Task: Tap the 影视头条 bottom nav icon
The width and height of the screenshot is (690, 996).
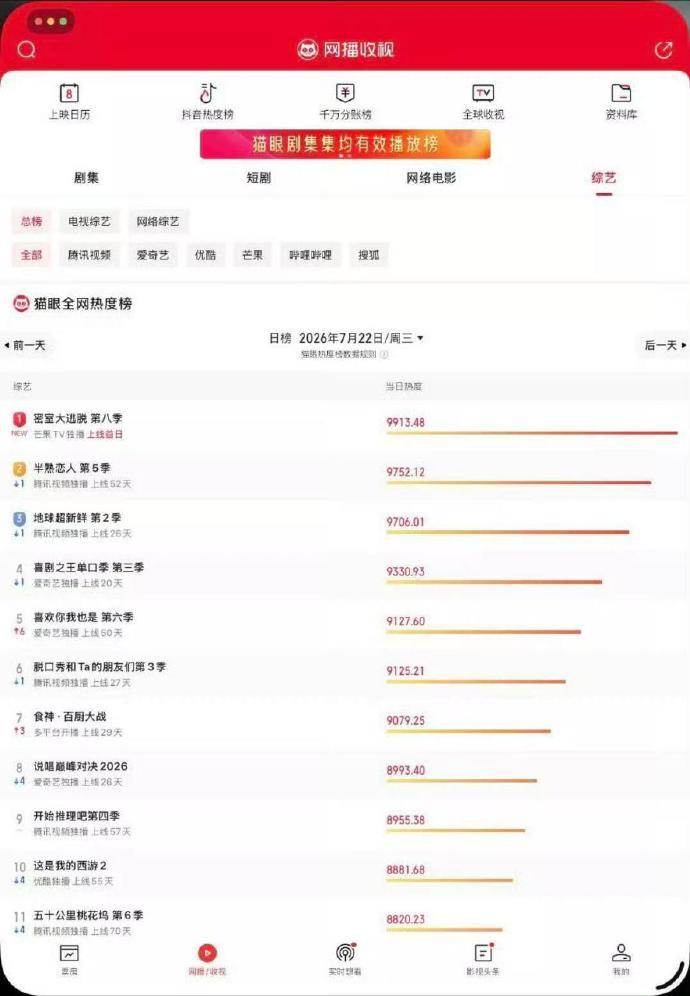Action: (484, 953)
